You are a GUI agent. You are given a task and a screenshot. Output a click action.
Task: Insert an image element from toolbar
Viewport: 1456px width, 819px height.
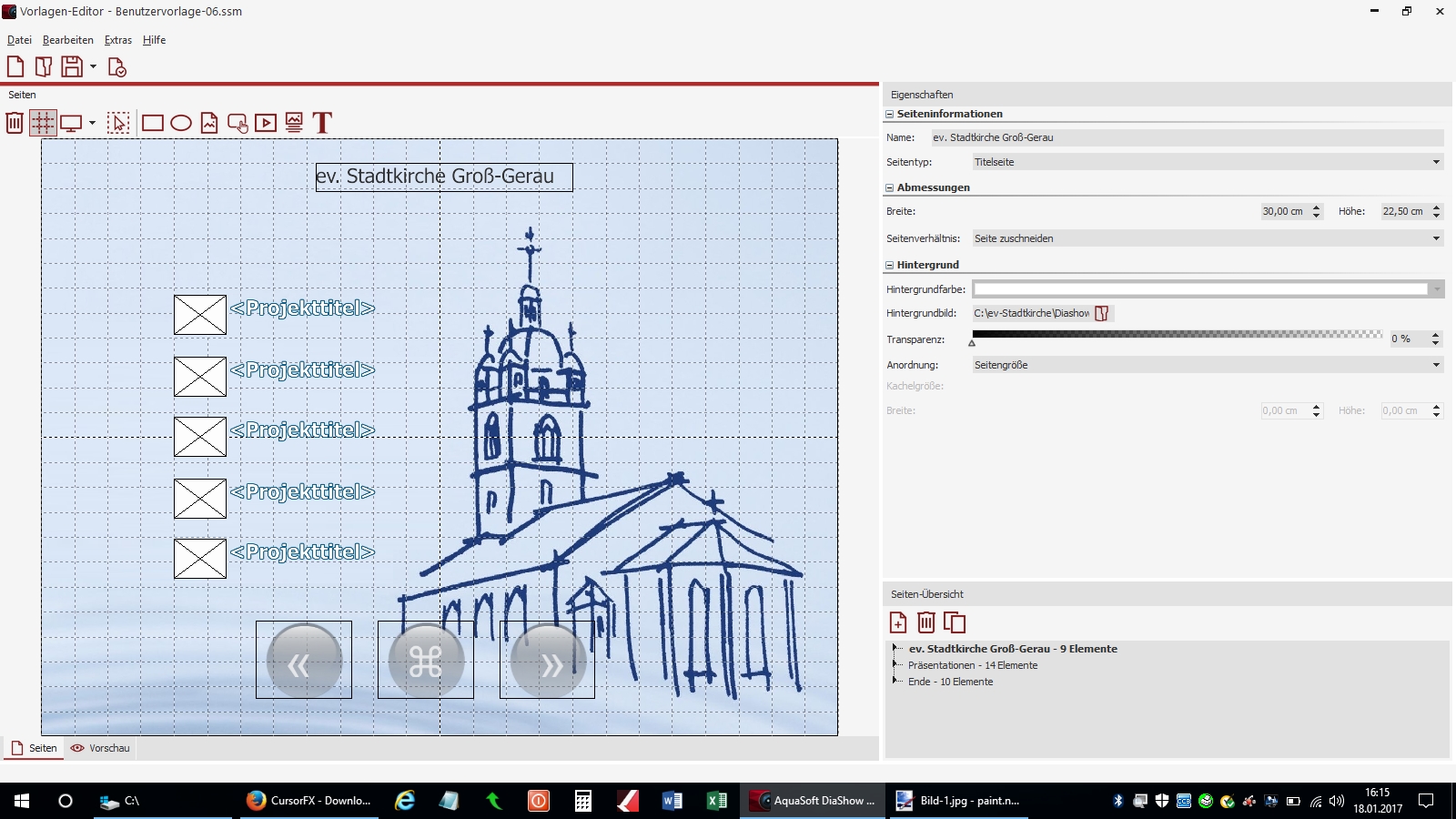209,123
